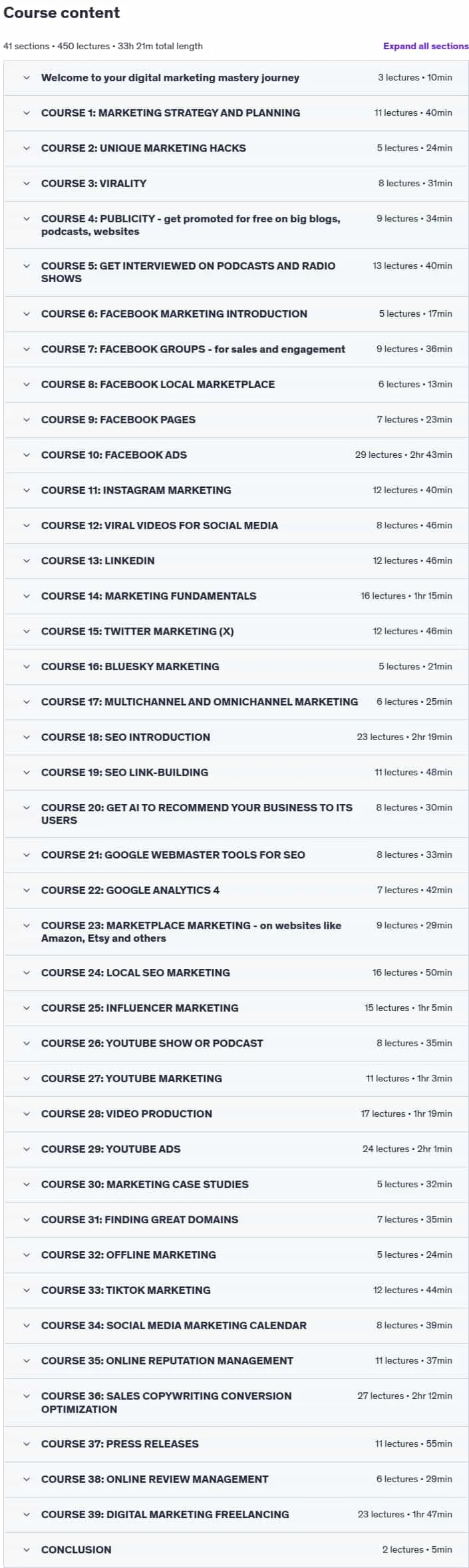The width and height of the screenshot is (469, 1568).
Task: Click the Expand all sections link
Action: [x=426, y=46]
